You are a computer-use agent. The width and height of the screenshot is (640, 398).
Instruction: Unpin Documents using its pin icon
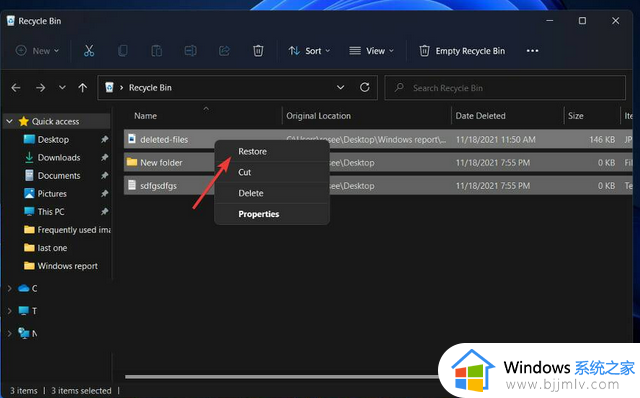(104, 176)
